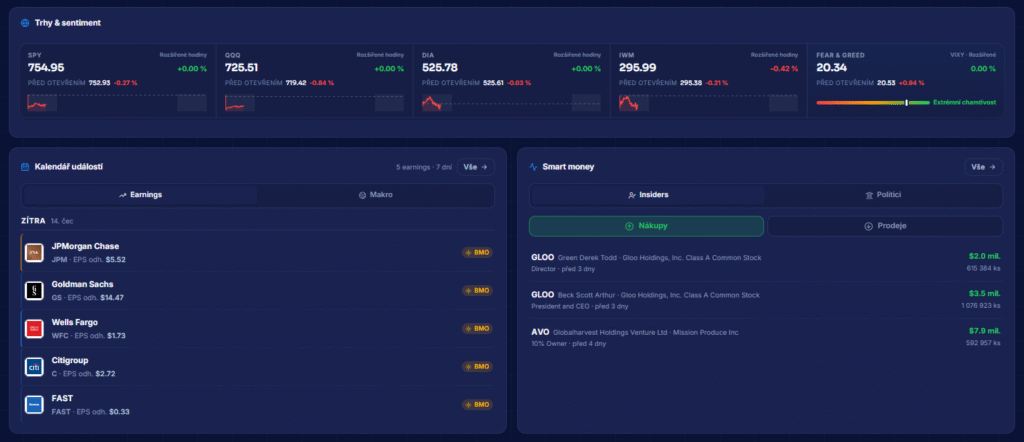This screenshot has width=1024, height=442.
Task: Click the BMO badge for Goldman Sachs
Action: pyautogui.click(x=477, y=291)
